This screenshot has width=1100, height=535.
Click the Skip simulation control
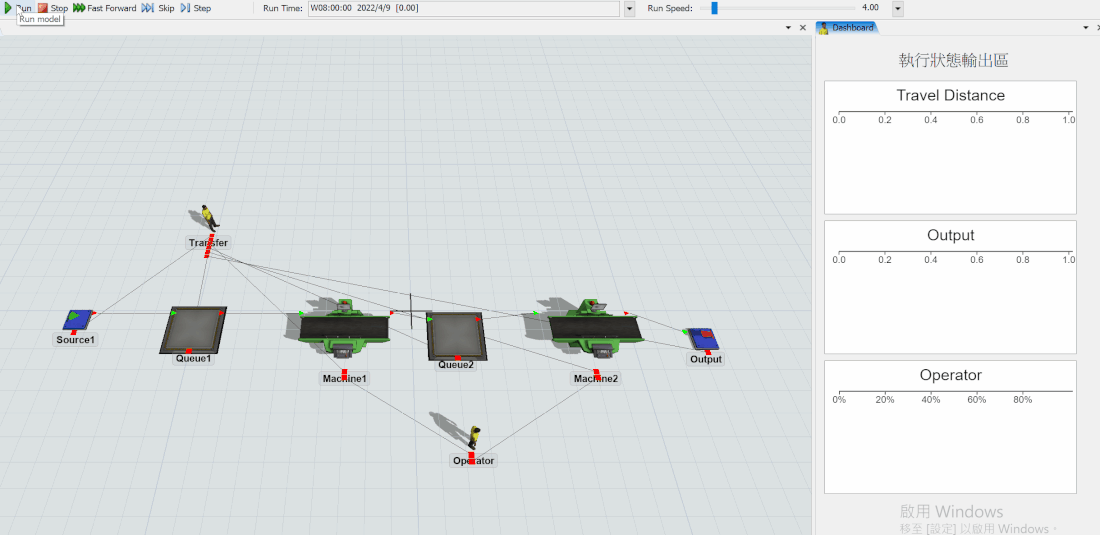pos(157,8)
